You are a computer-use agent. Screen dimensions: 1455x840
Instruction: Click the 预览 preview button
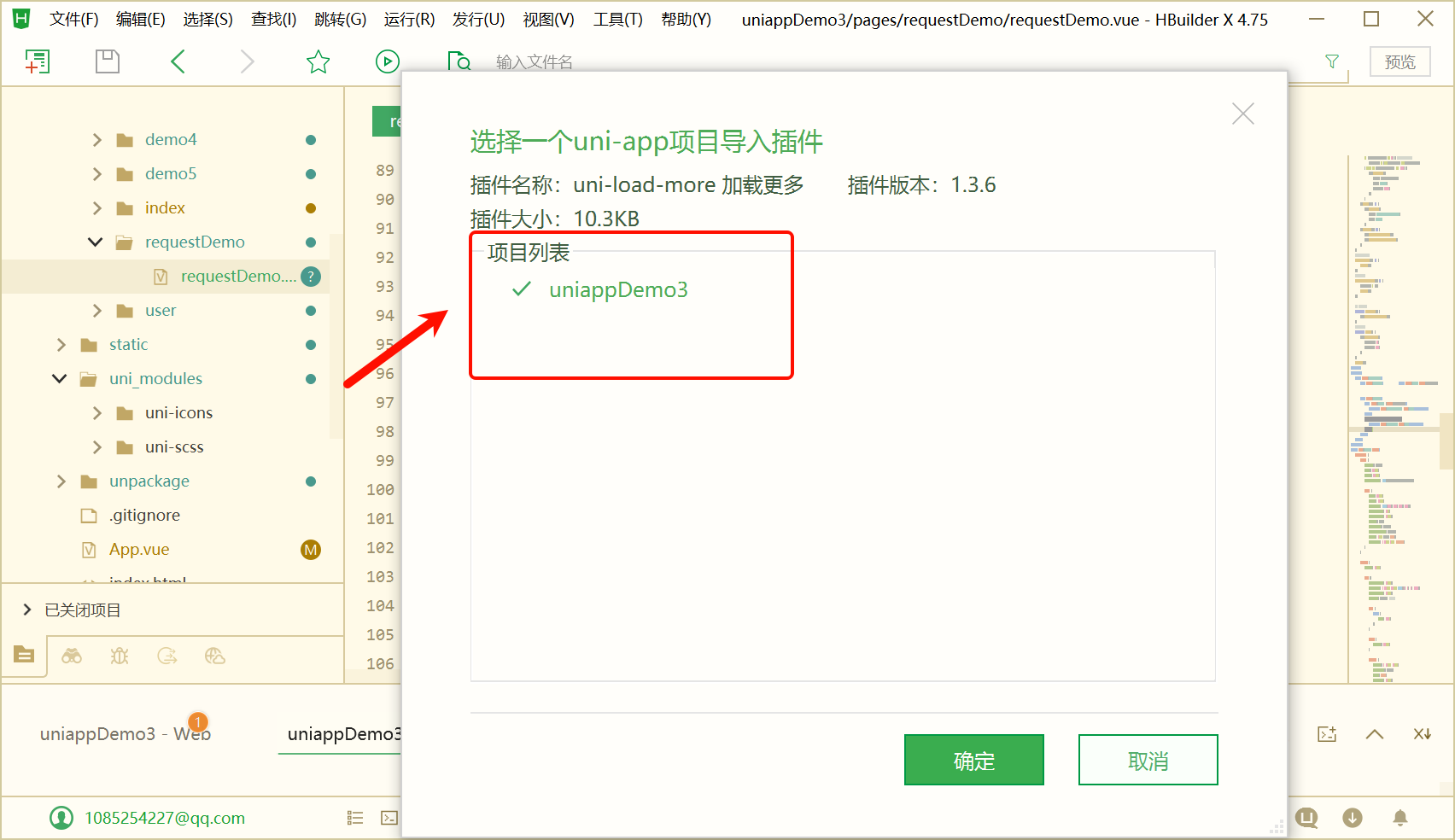coord(1400,61)
